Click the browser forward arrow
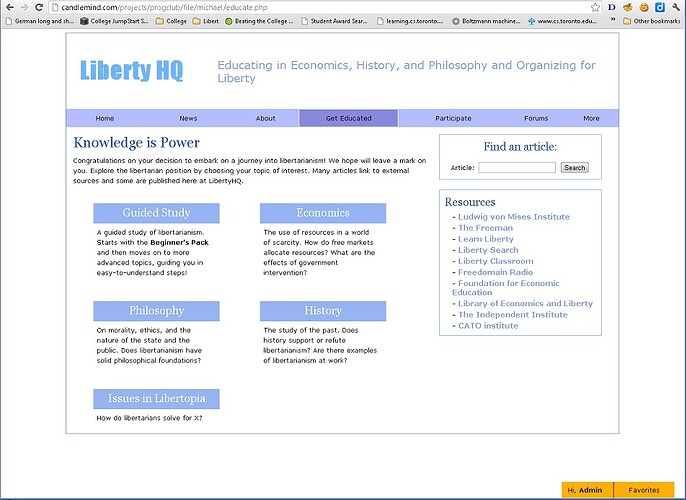 [24, 7]
